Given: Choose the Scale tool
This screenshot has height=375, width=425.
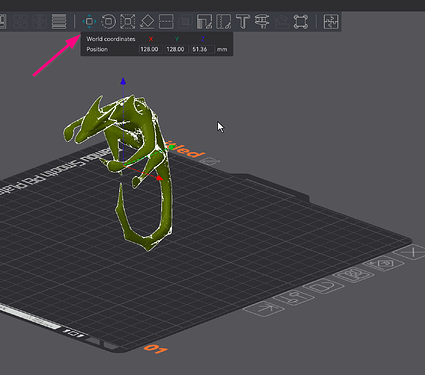Looking at the screenshot, I should point(128,22).
